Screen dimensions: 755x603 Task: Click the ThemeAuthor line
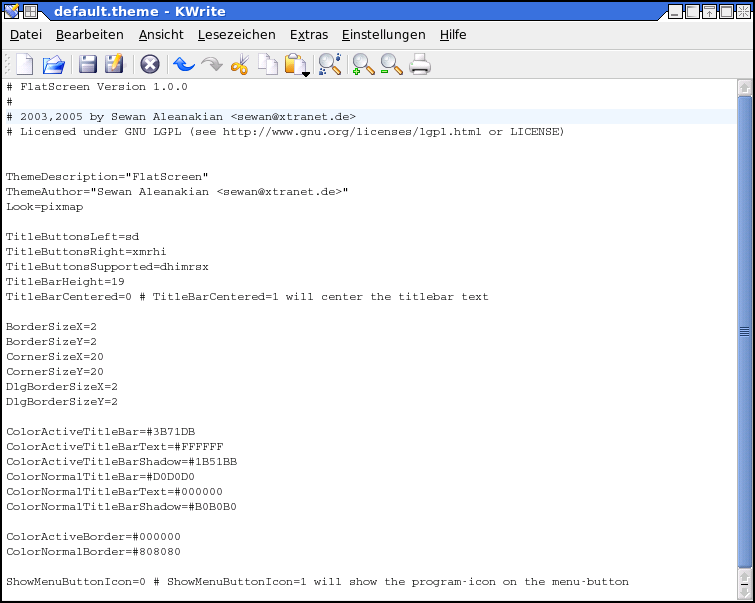coord(177,192)
